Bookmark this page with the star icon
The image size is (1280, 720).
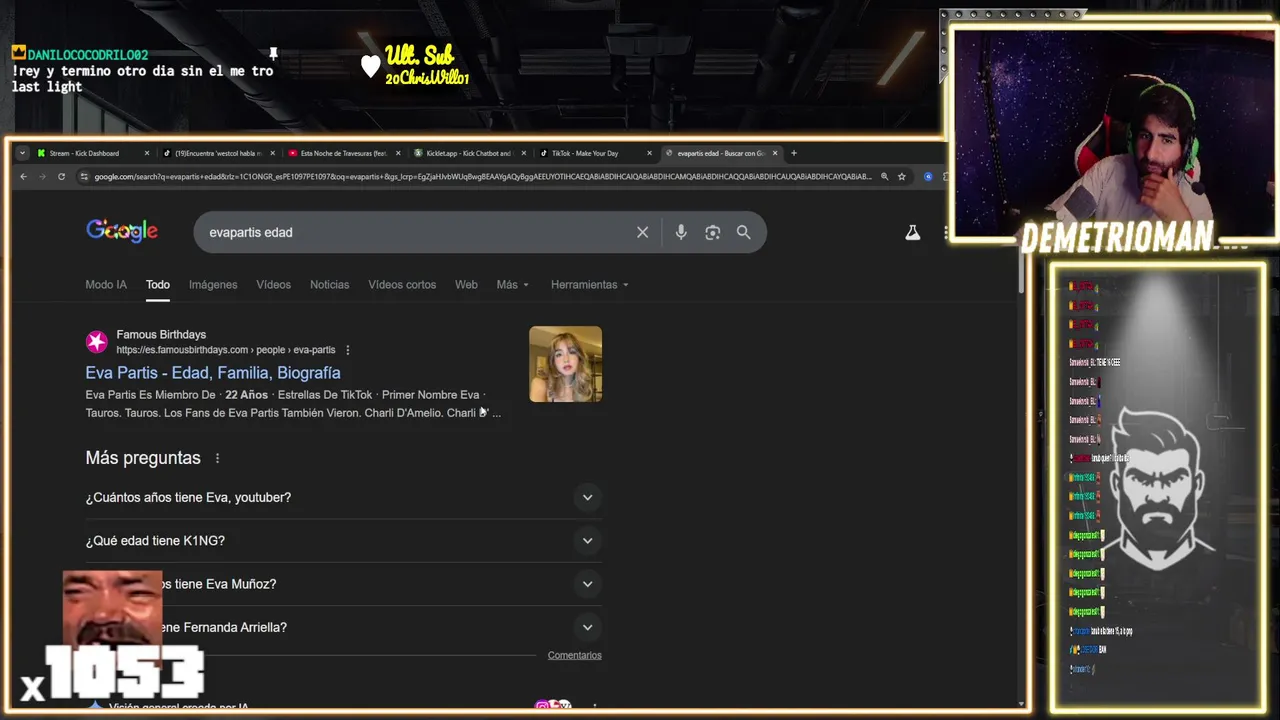coord(902,177)
